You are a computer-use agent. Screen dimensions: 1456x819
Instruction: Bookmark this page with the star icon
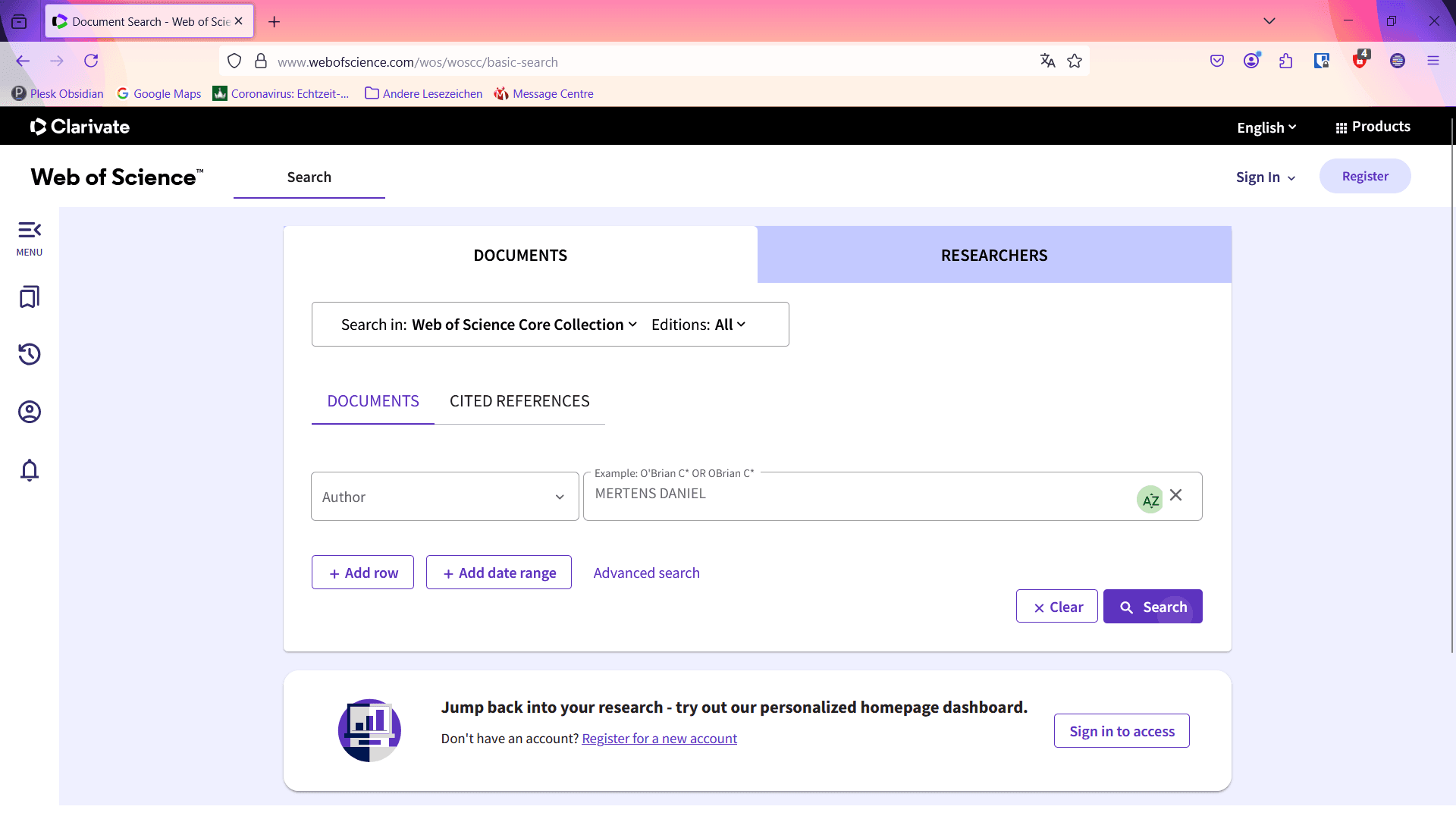[x=1075, y=61]
